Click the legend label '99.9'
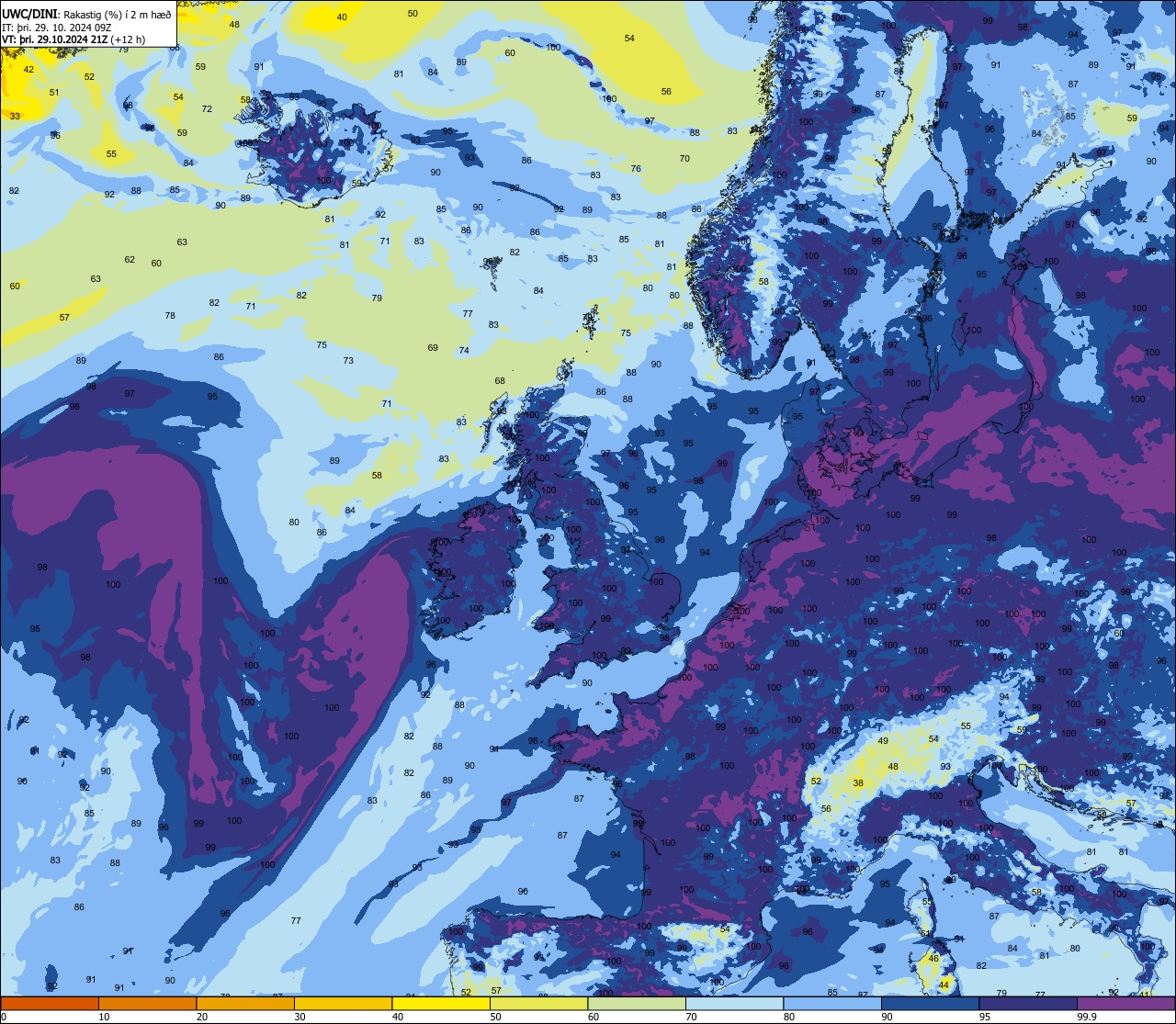Image resolution: width=1176 pixels, height=1024 pixels. (1087, 1017)
